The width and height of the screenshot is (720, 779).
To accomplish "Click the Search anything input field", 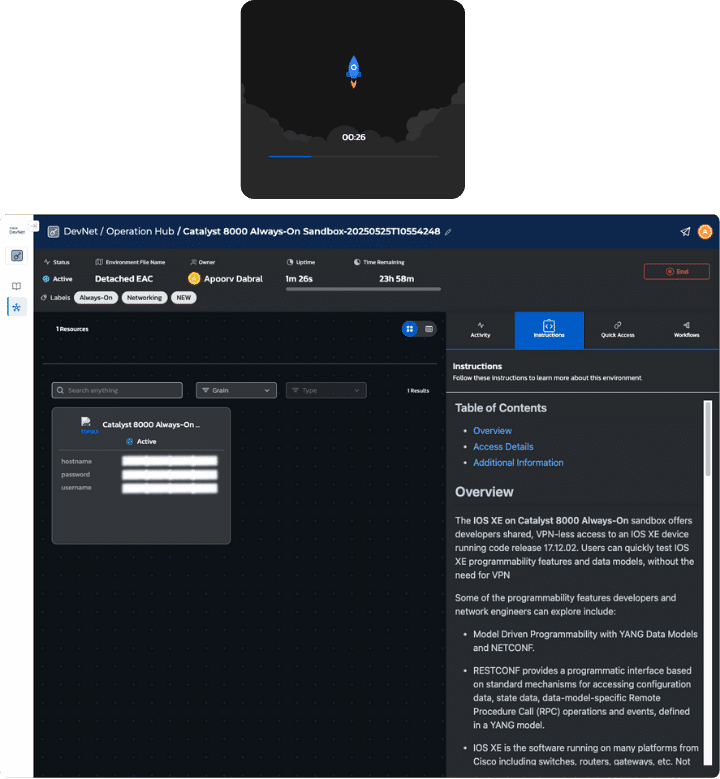I will pos(117,390).
